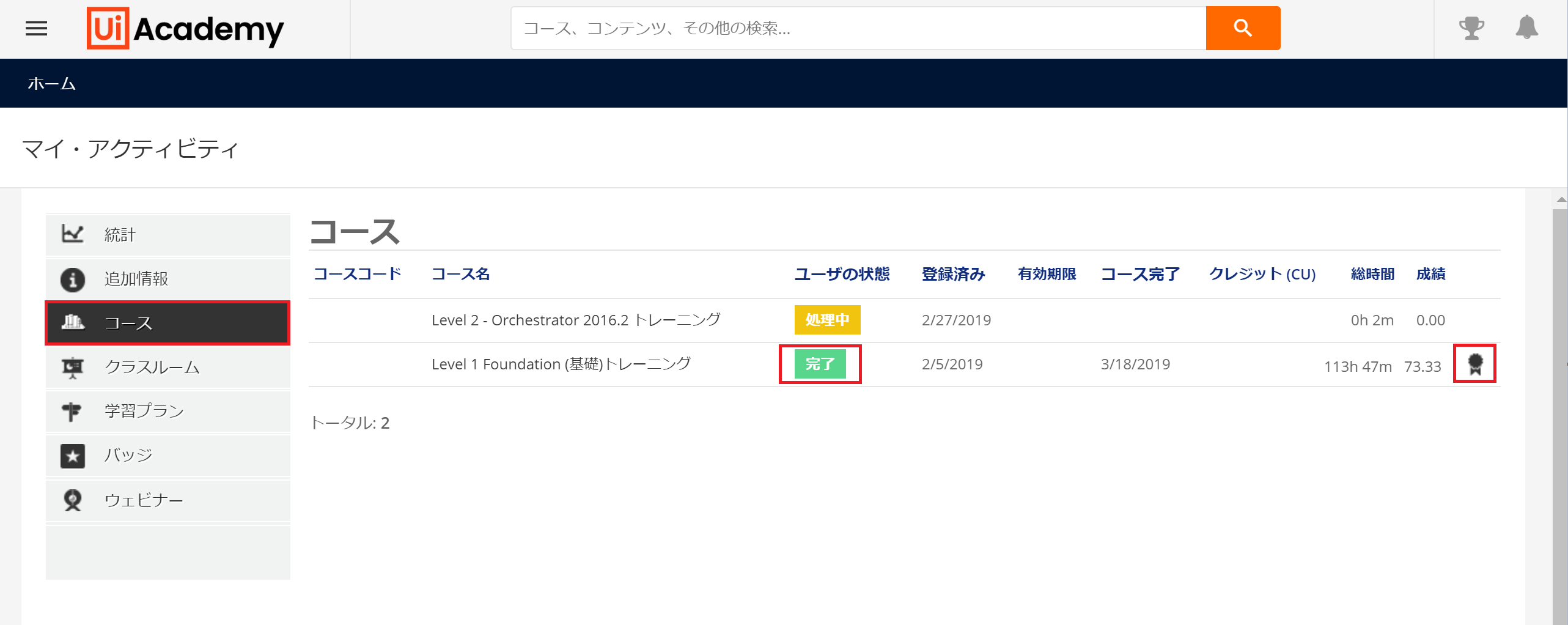Click the books icon beside コース
This screenshot has height=625, width=1568.
[73, 322]
